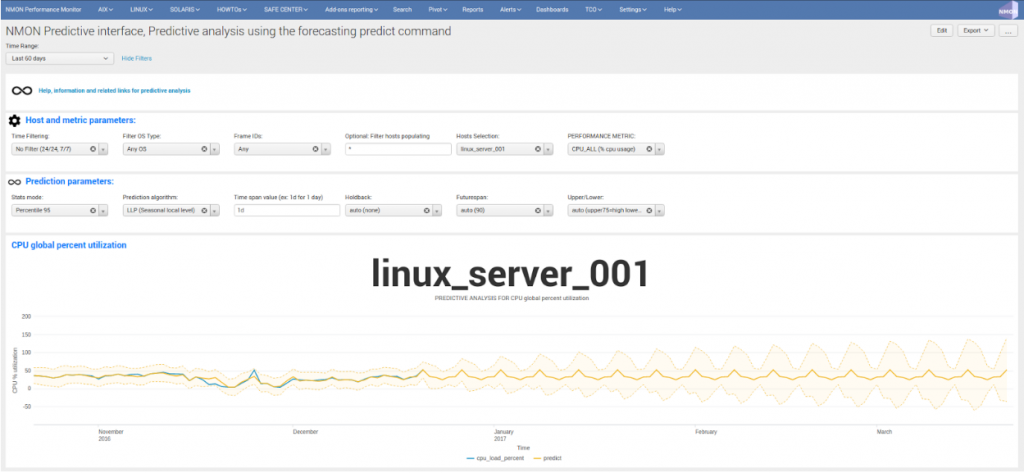Open the SAFE CENTER menu
Screen dimensions: 1024x473
[x=286, y=9]
